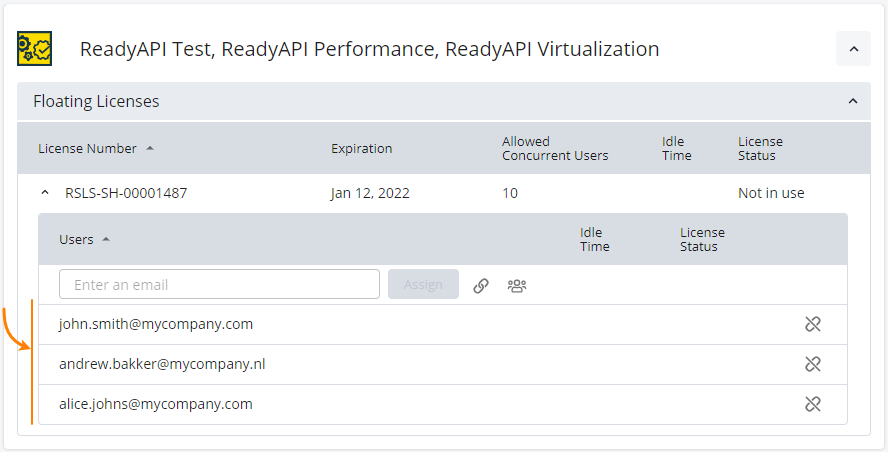Unassign andrew.bakker@mycompany.nl from the license
This screenshot has height=452, width=888.
(812, 364)
